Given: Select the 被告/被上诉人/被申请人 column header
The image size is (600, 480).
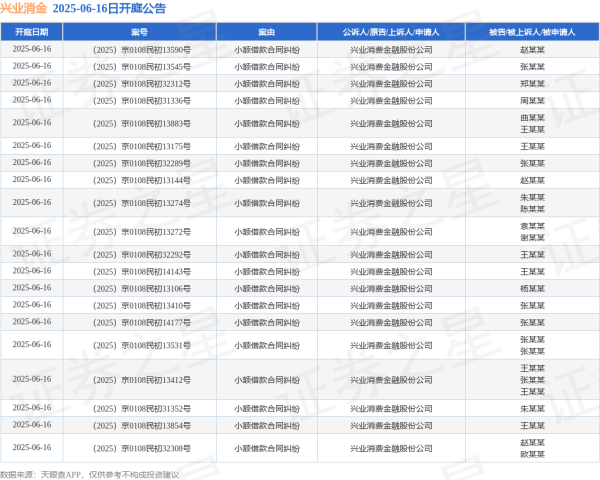Looking at the screenshot, I should click(532, 32).
